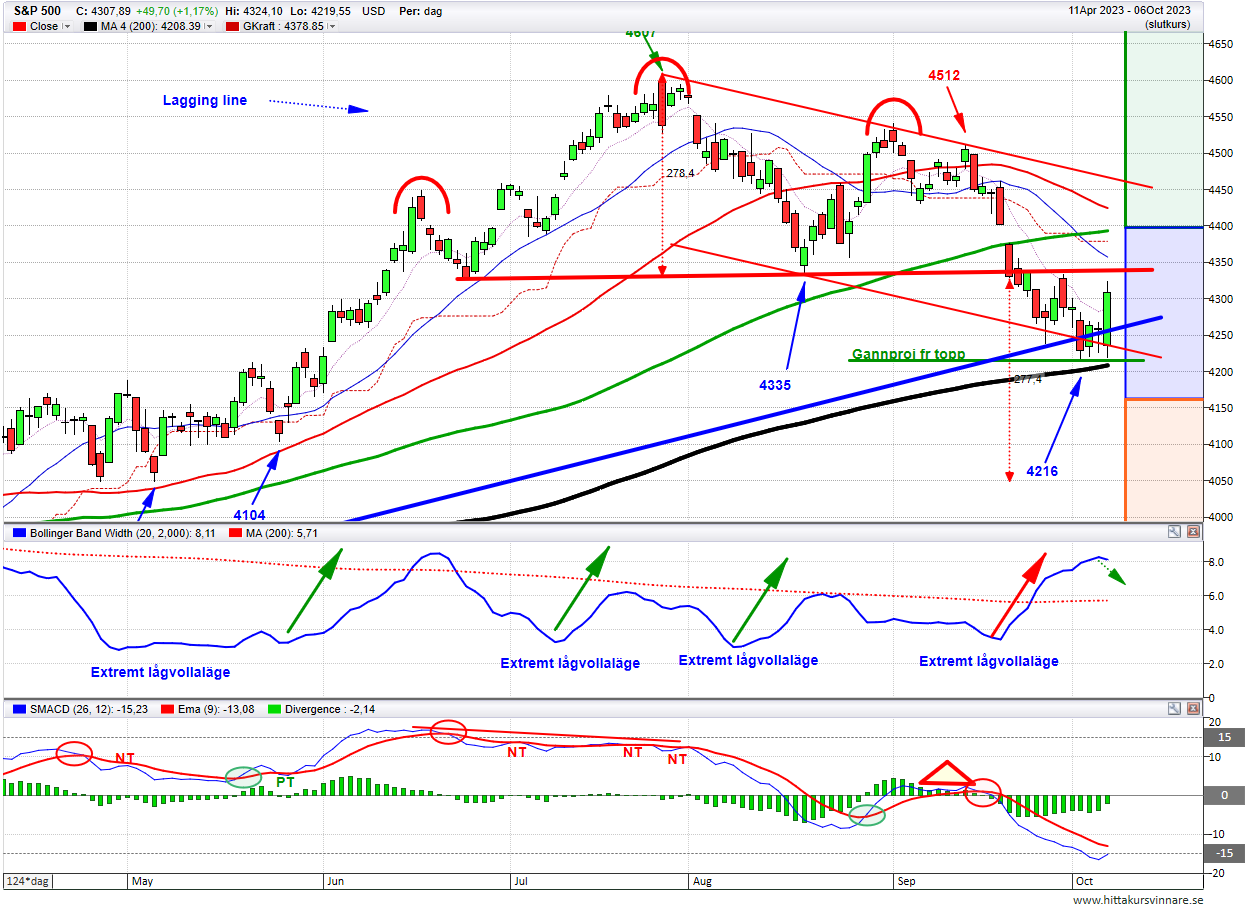Click the 4200 price axis label
This screenshot has width=1248, height=905.
1219,372
